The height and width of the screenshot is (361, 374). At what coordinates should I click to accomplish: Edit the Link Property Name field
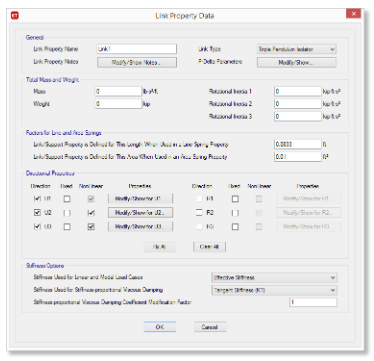[136, 49]
